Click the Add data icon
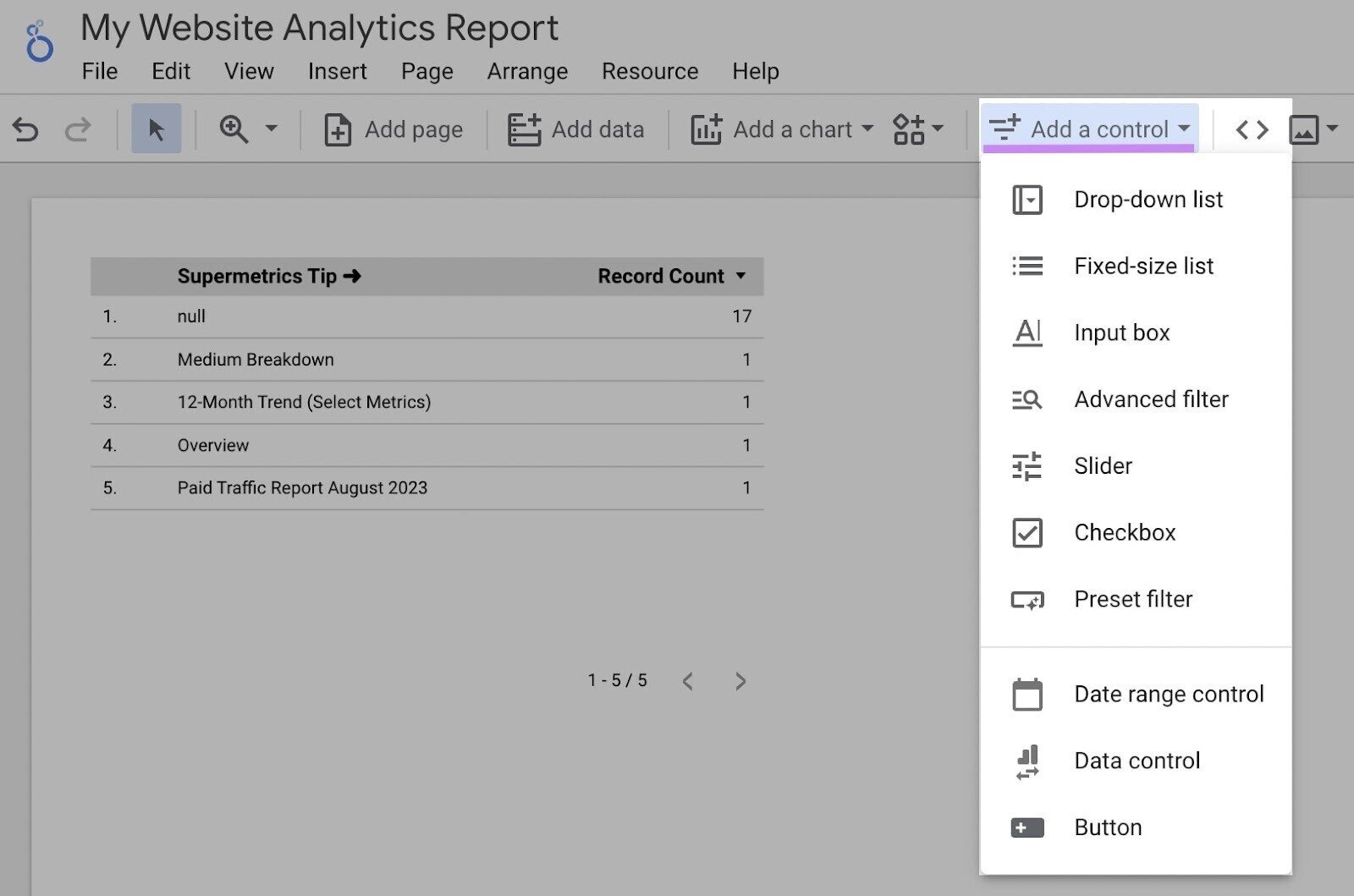Viewport: 1354px width, 896px height. (525, 129)
